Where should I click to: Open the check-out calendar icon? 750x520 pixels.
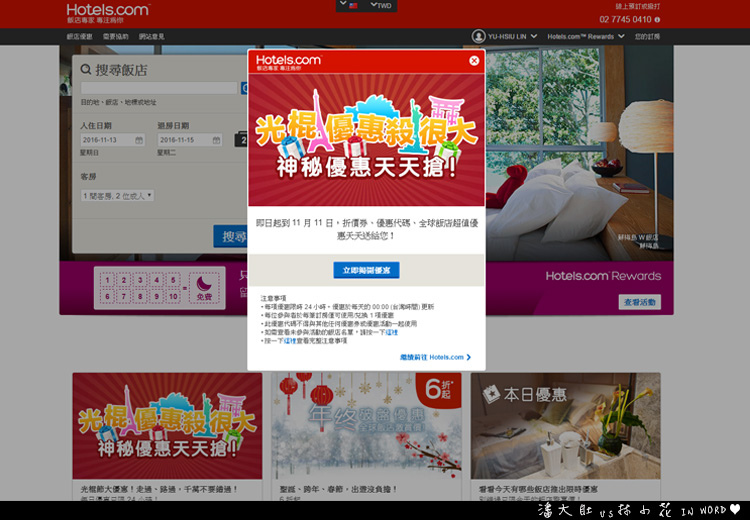[x=216, y=140]
